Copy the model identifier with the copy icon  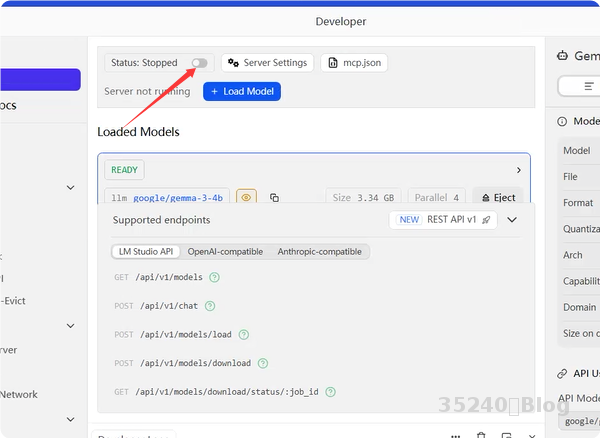(274, 198)
